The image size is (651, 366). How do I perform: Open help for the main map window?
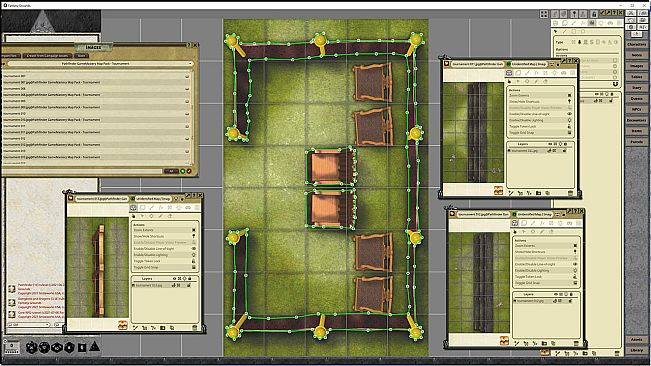(x=614, y=13)
